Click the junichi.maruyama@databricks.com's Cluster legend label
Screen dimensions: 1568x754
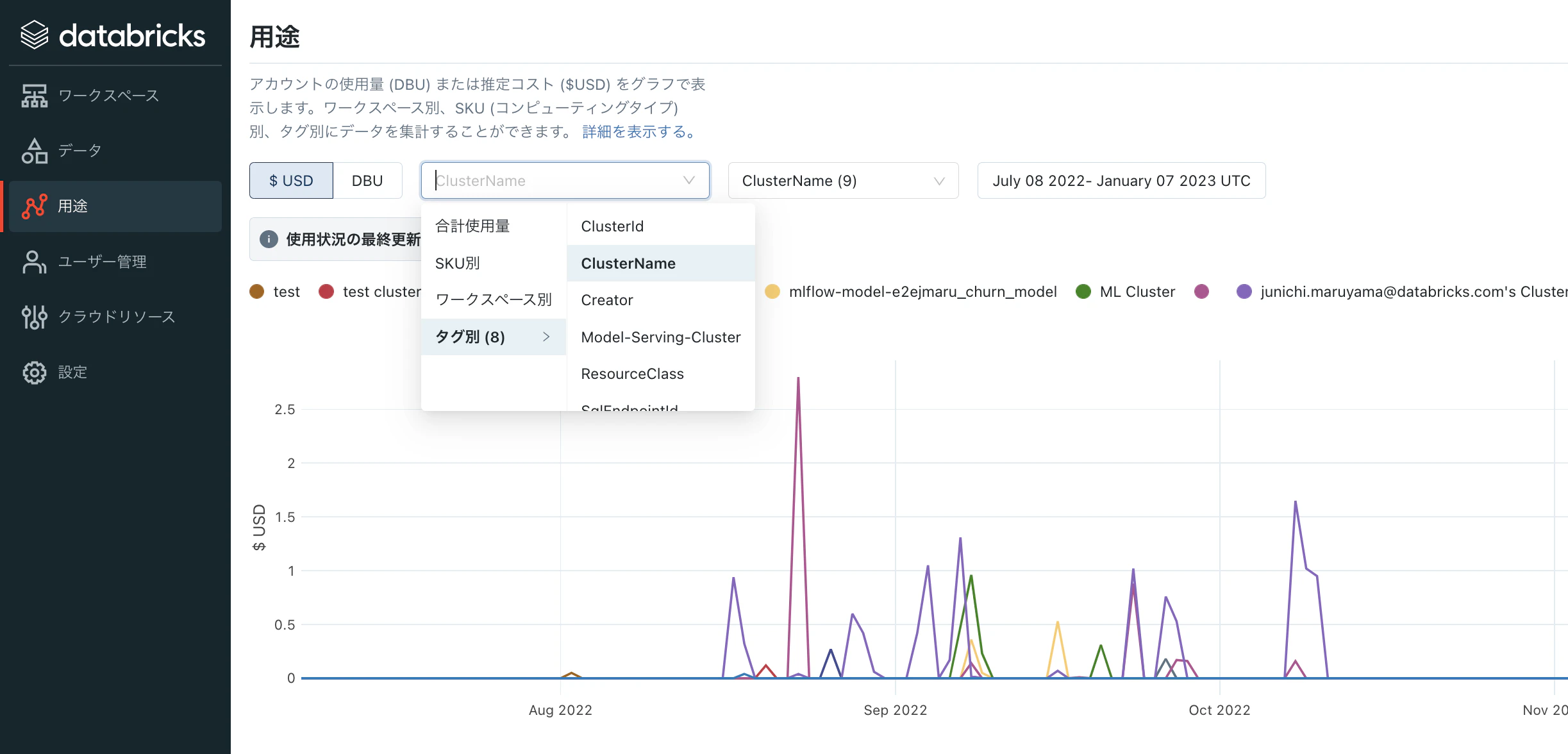pos(1414,292)
